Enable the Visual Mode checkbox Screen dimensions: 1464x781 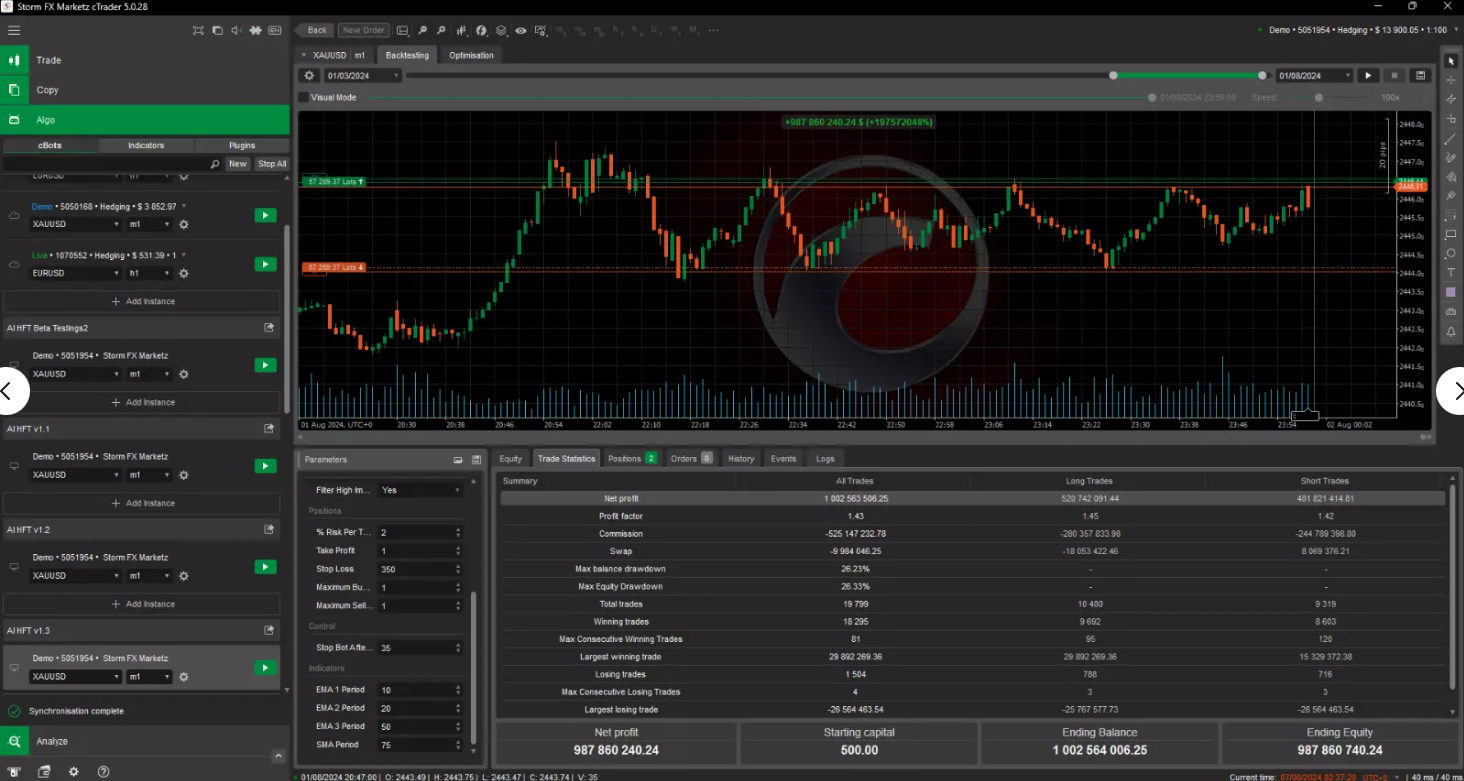click(304, 98)
